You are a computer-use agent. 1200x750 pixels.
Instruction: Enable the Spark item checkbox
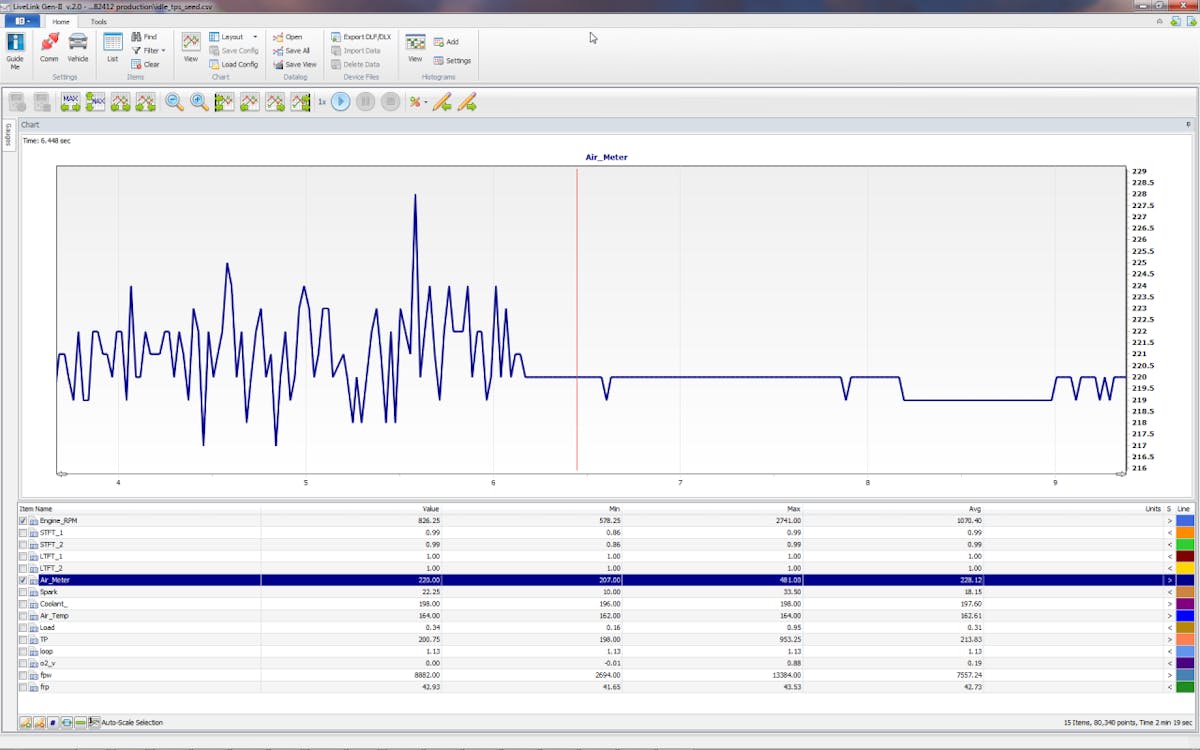click(23, 592)
